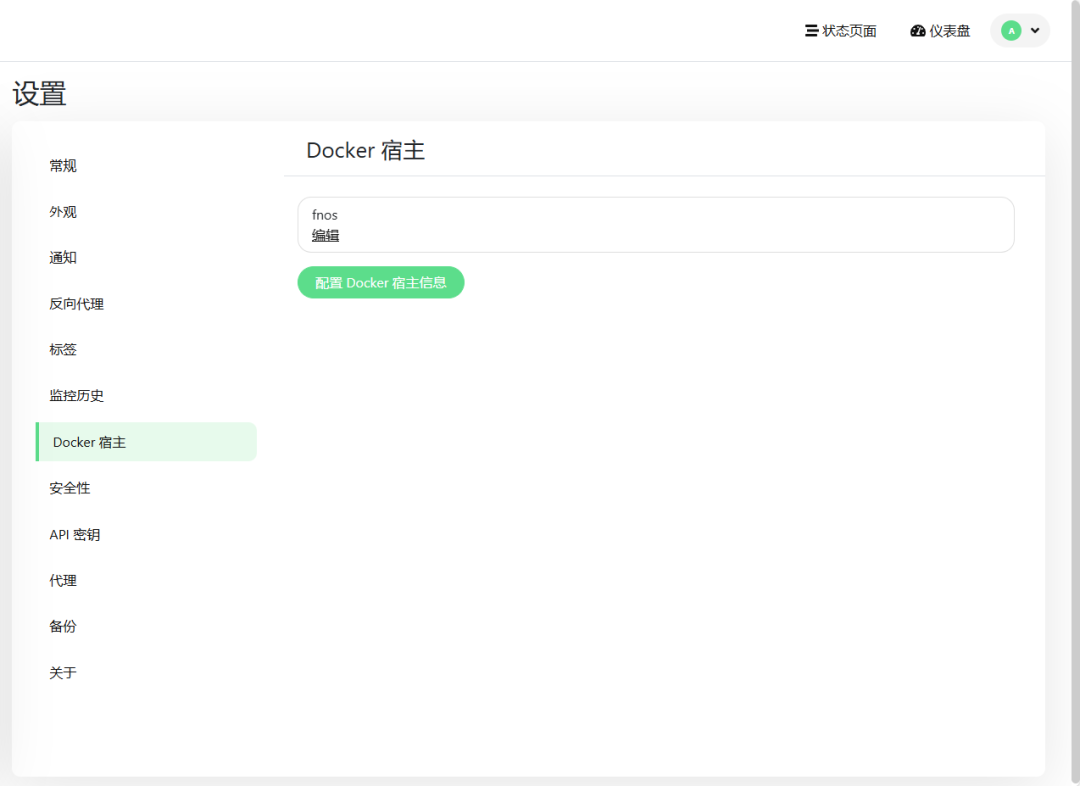1080x786 pixels.
Task: Click the gauge icon beside 仪表盘
Action: (918, 31)
